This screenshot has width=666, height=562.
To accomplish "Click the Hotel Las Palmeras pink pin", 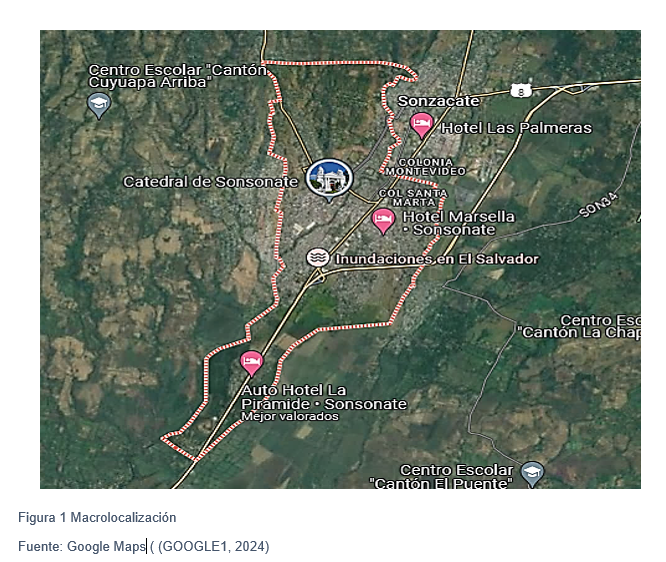I will pos(421,125).
